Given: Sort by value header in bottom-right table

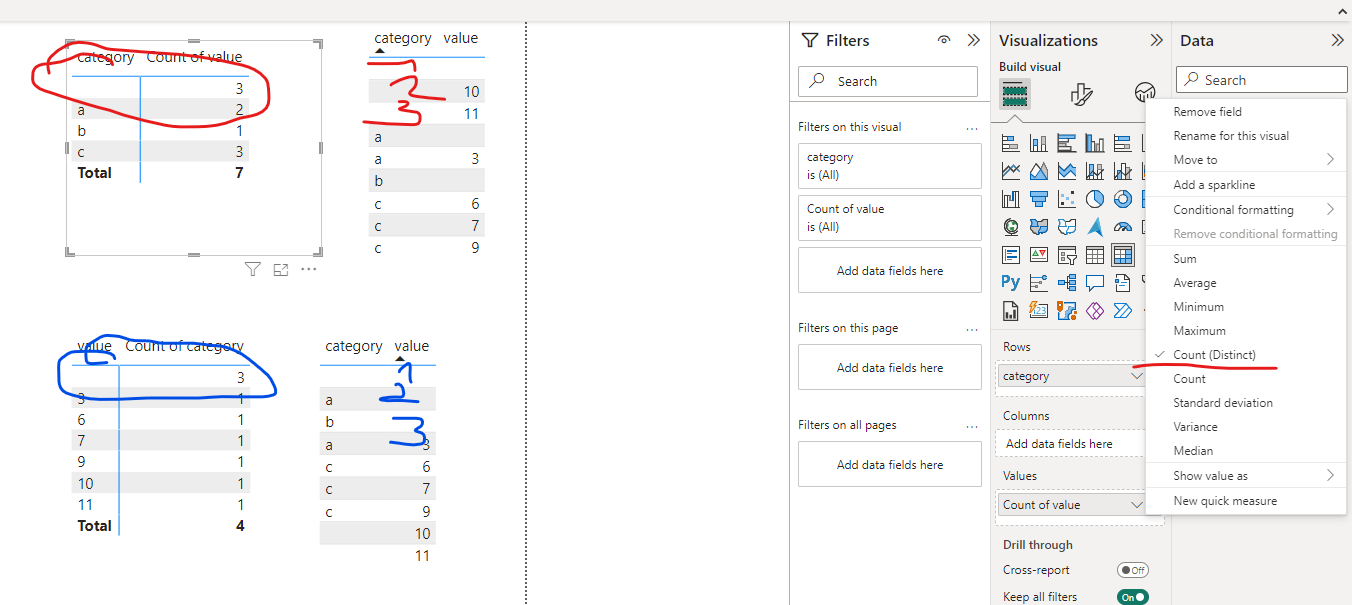Looking at the screenshot, I should click(x=412, y=346).
